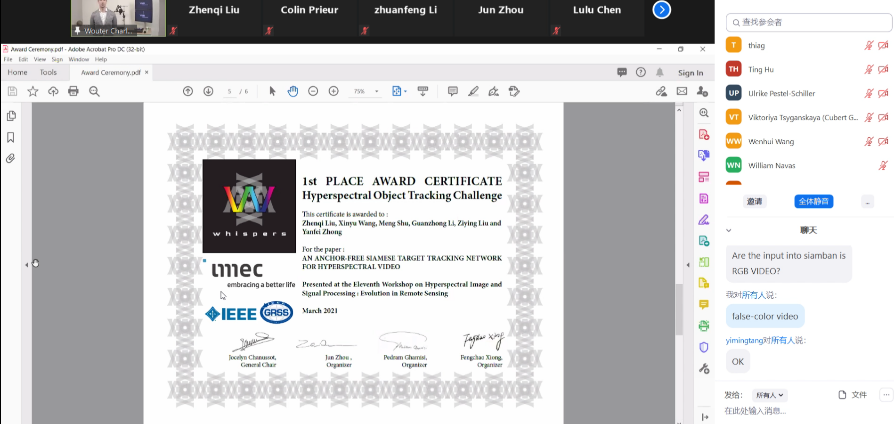Click the zoom in plus icon
This screenshot has height=424, width=894.
pyautogui.click(x=333, y=91)
